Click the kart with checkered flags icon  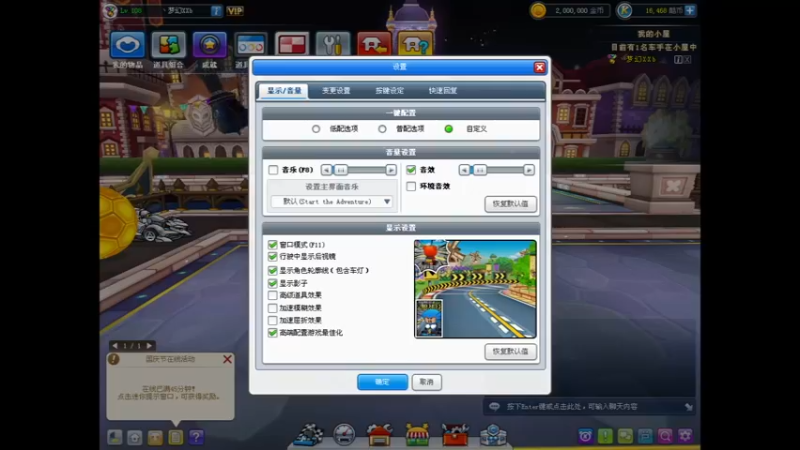tap(309, 435)
